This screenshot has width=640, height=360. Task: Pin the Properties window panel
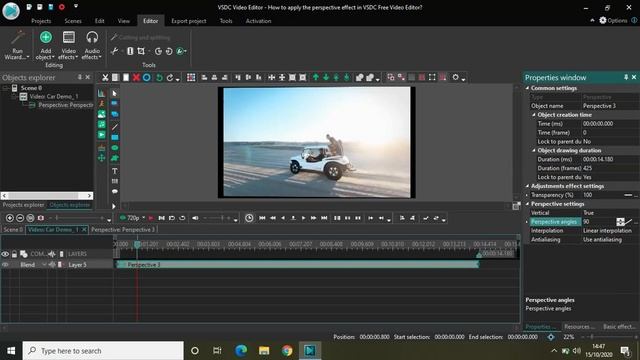[x=626, y=77]
